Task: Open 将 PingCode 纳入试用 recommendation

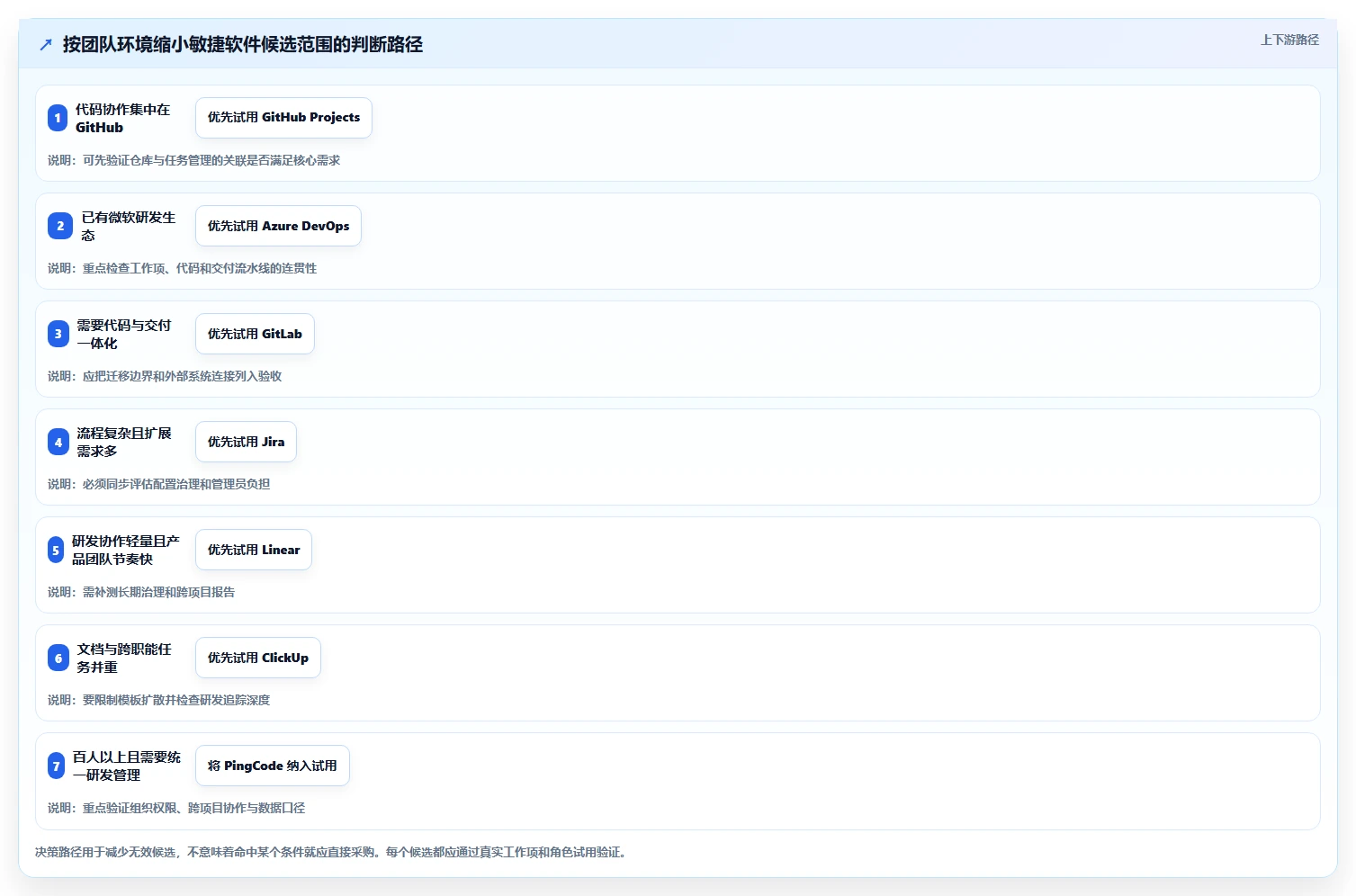Action: 273,766
